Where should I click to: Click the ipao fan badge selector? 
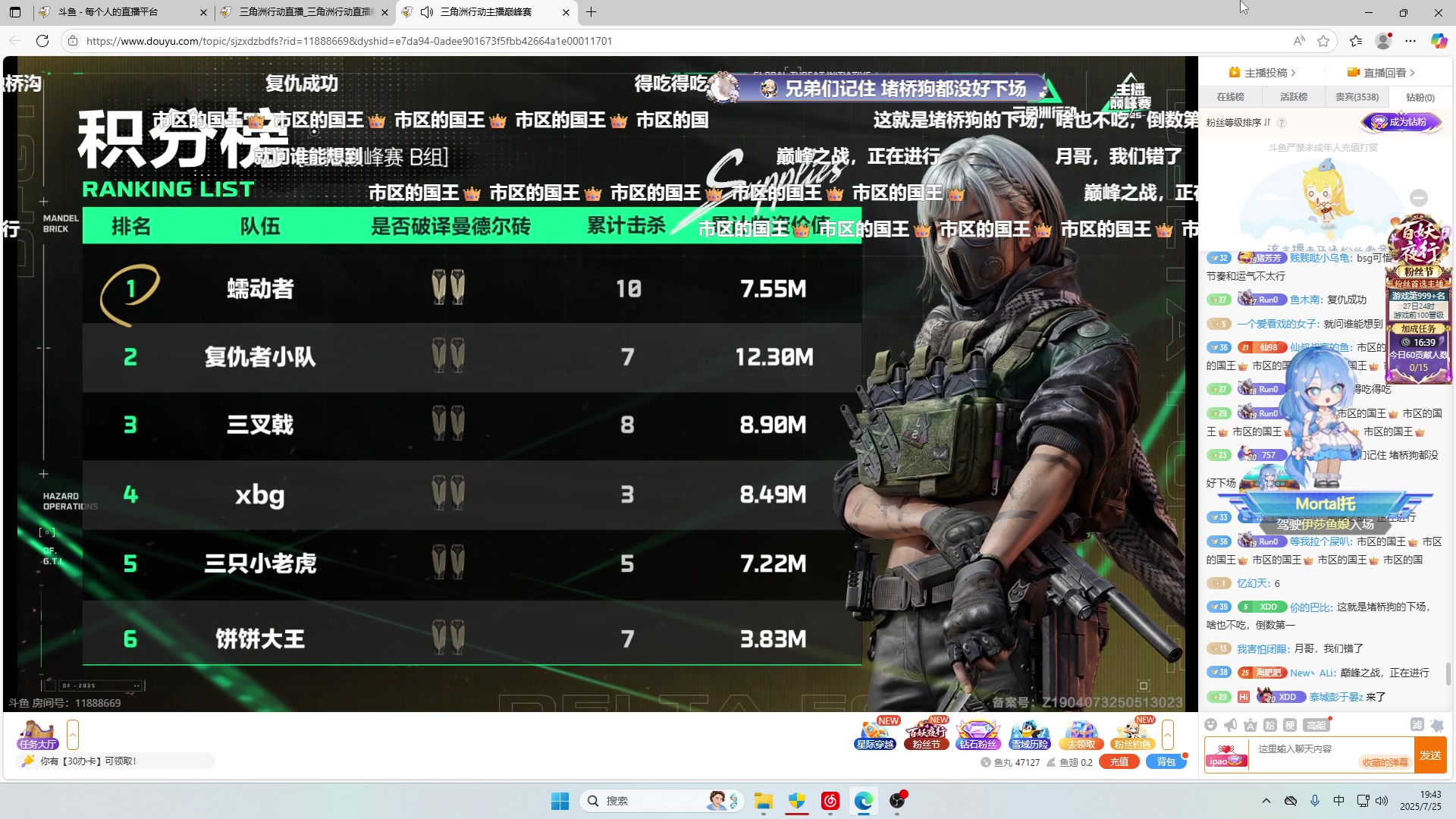tap(1226, 755)
